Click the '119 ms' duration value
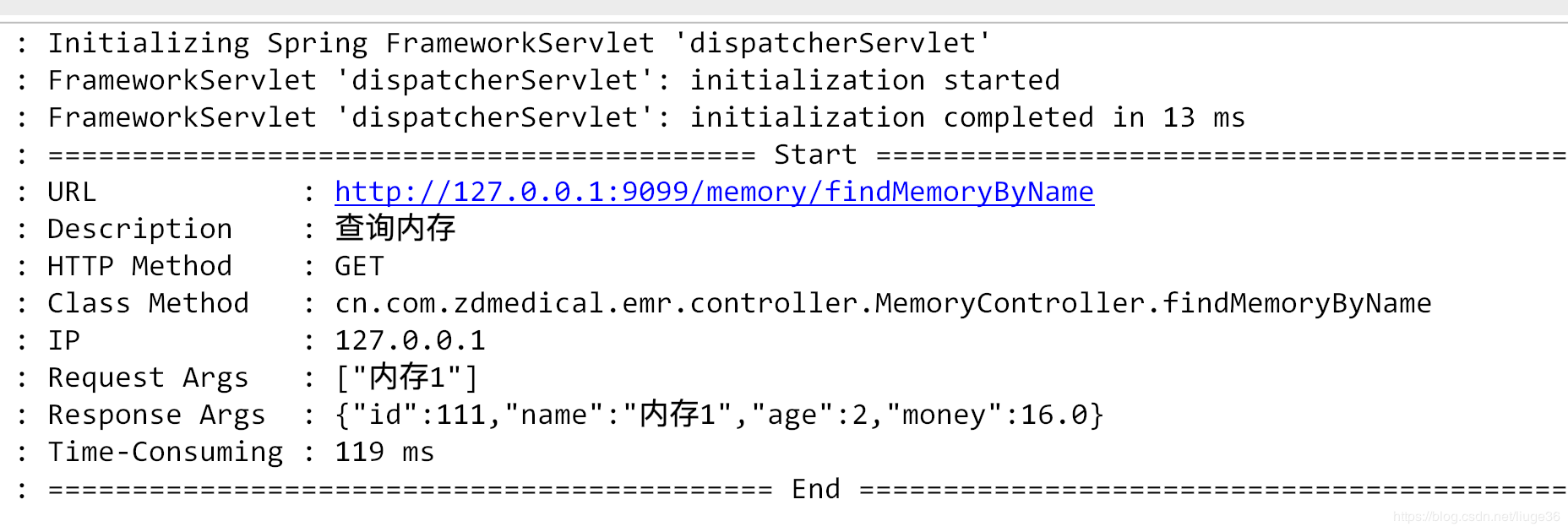1568x532 pixels. click(x=384, y=452)
